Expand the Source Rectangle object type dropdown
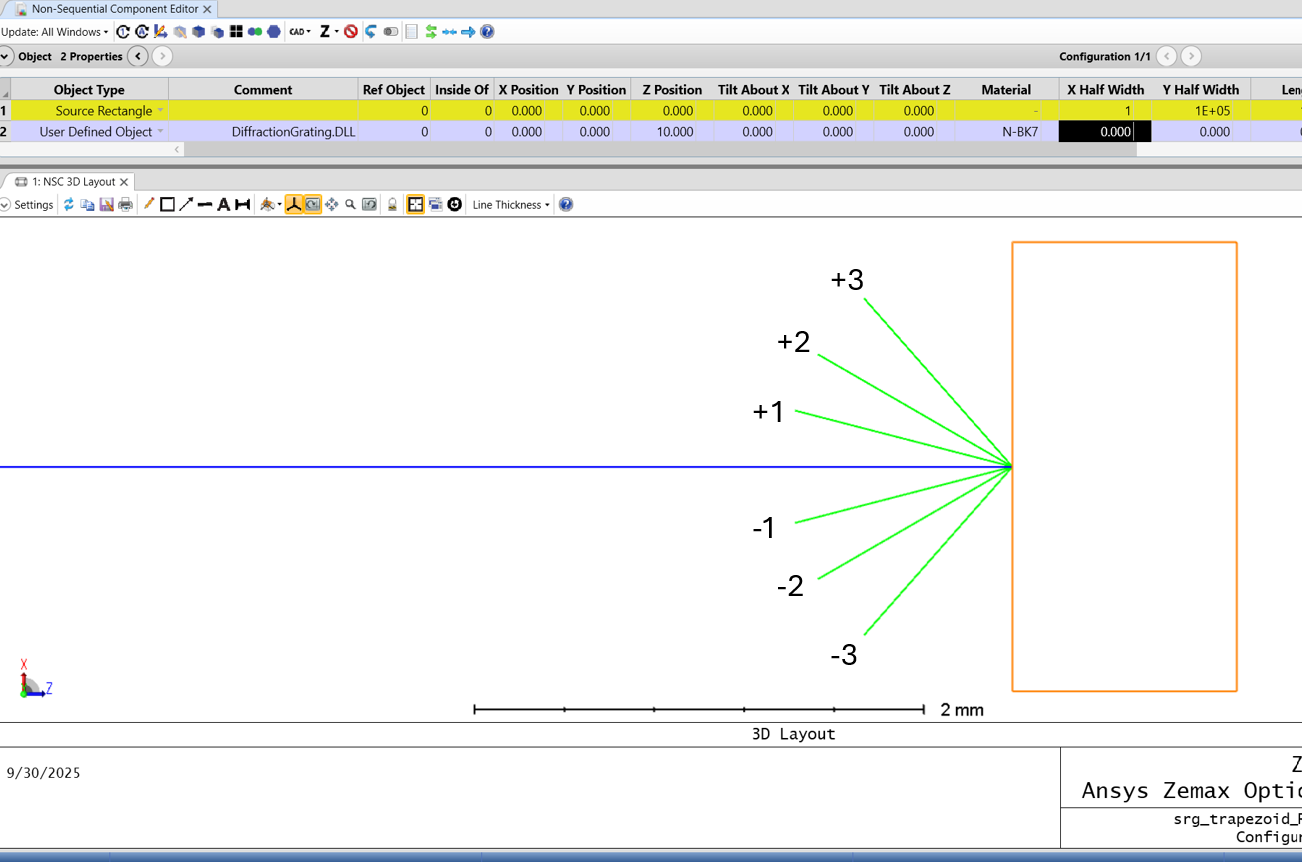The width and height of the screenshot is (1302, 862). [x=160, y=111]
